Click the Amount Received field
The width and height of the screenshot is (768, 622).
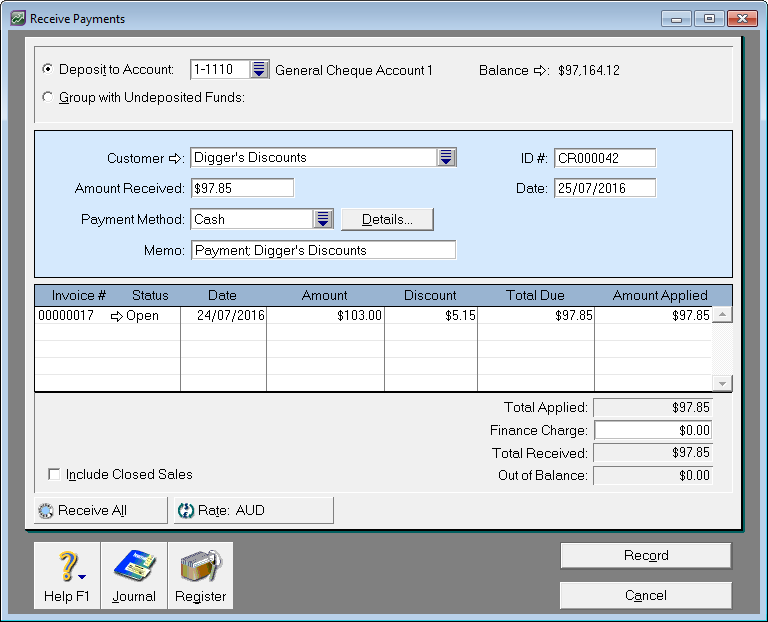coord(242,188)
